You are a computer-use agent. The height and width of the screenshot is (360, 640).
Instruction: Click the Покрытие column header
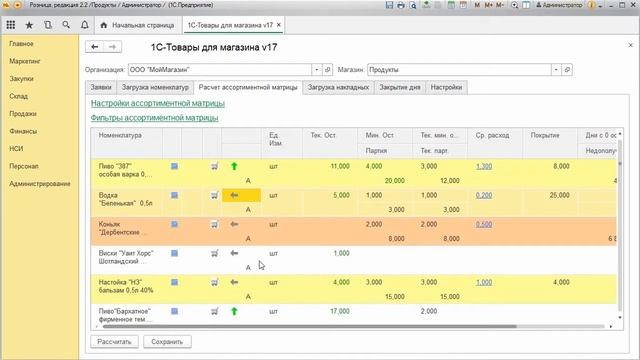tap(550, 142)
